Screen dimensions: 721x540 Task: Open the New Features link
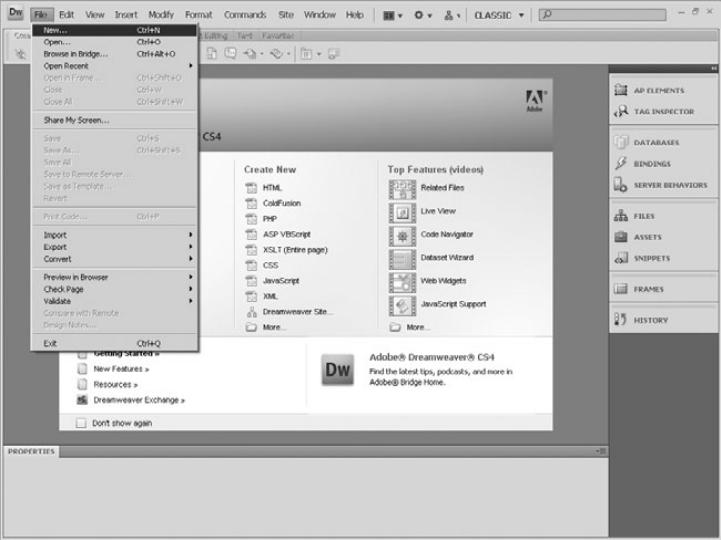[x=121, y=369]
